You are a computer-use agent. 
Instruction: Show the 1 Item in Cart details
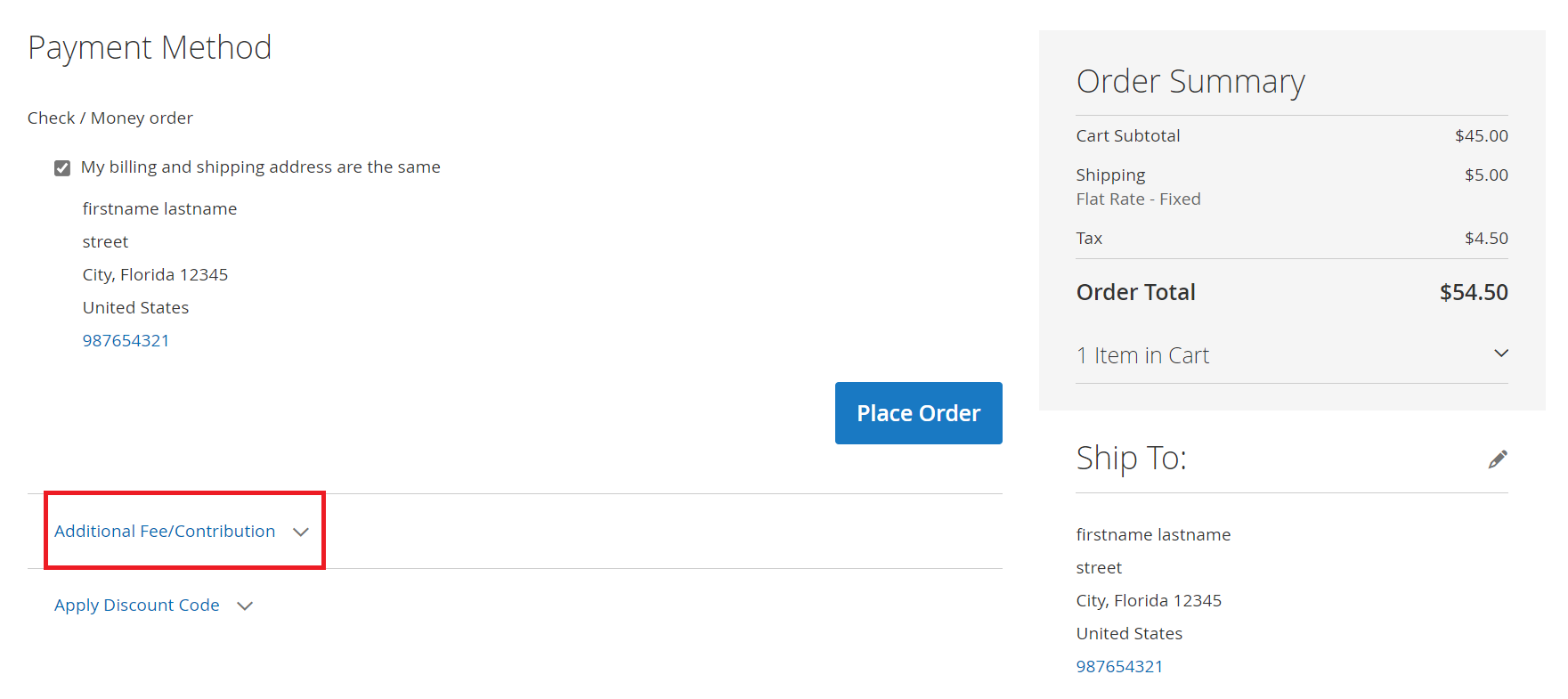1142,355
